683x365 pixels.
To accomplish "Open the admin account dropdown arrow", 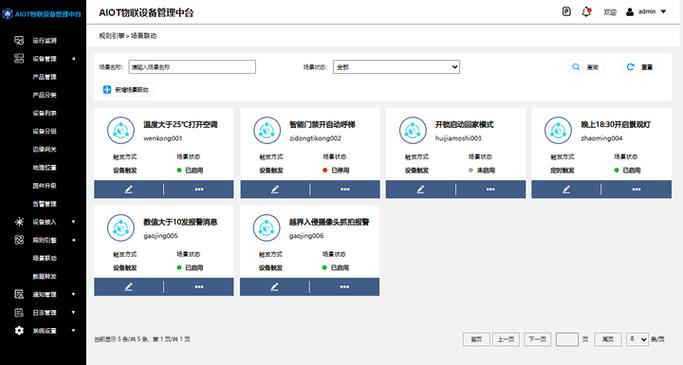I will (x=663, y=12).
